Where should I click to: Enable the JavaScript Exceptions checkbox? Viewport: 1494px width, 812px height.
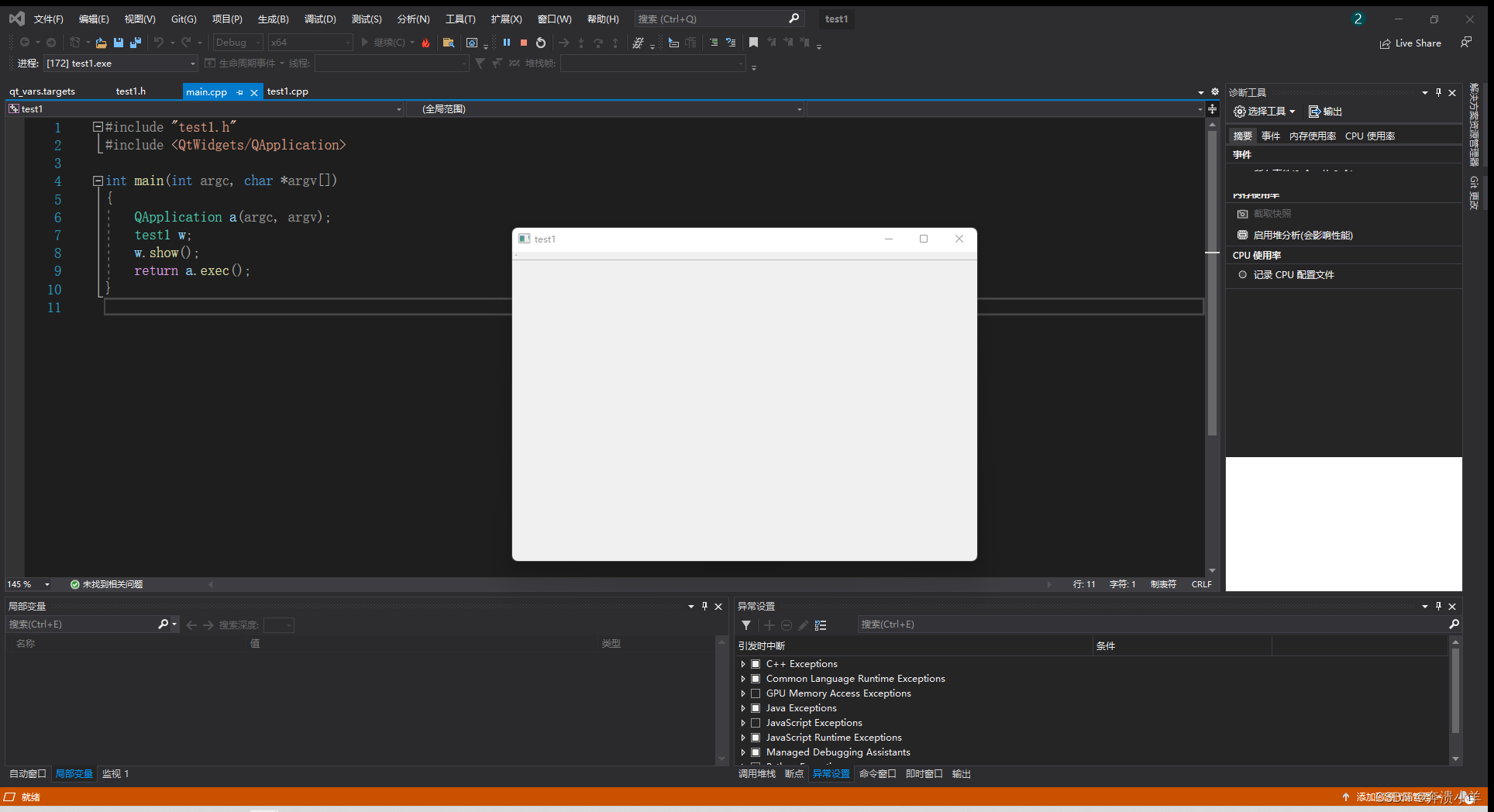(756, 723)
